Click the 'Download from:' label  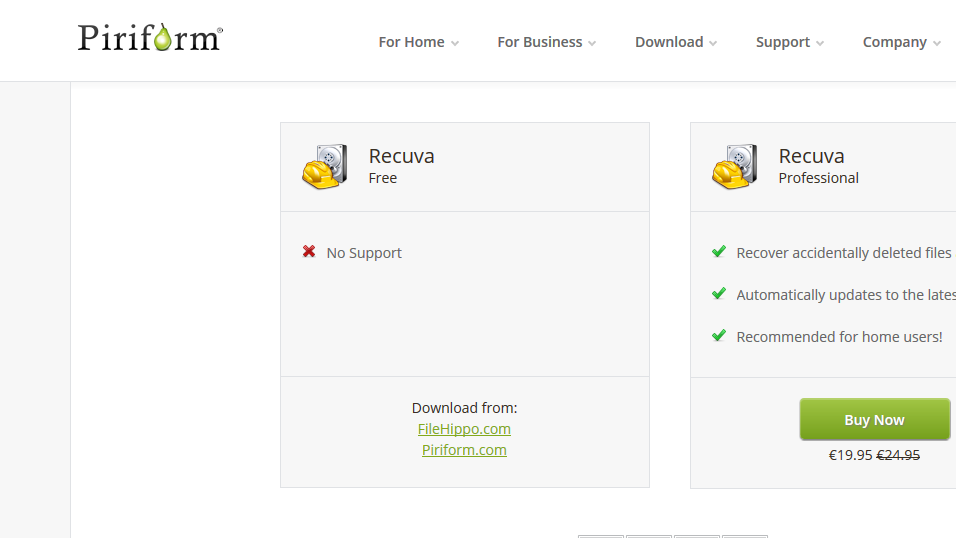[464, 407]
